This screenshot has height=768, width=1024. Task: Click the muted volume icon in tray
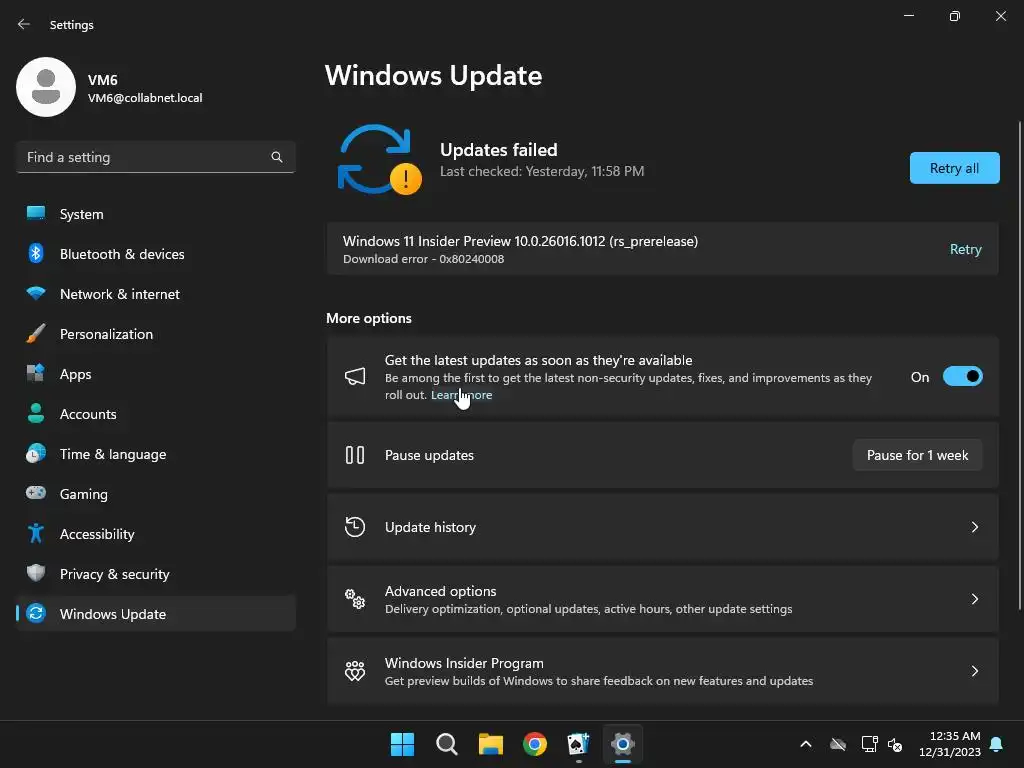click(x=895, y=744)
